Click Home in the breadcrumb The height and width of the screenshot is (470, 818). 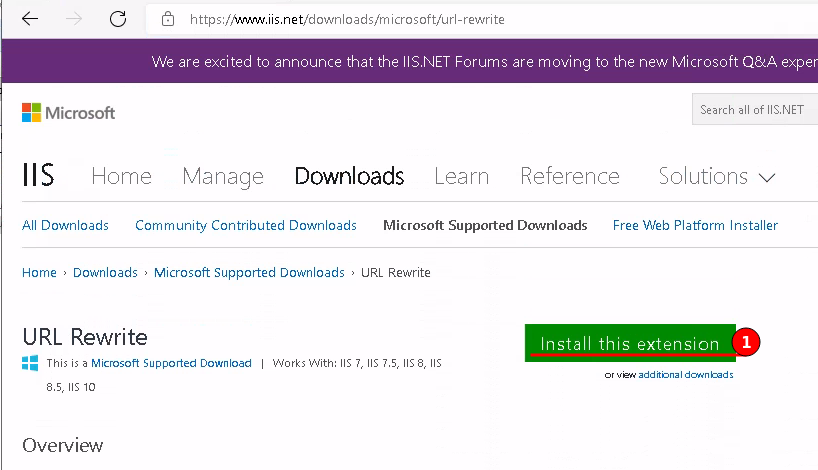(x=39, y=272)
